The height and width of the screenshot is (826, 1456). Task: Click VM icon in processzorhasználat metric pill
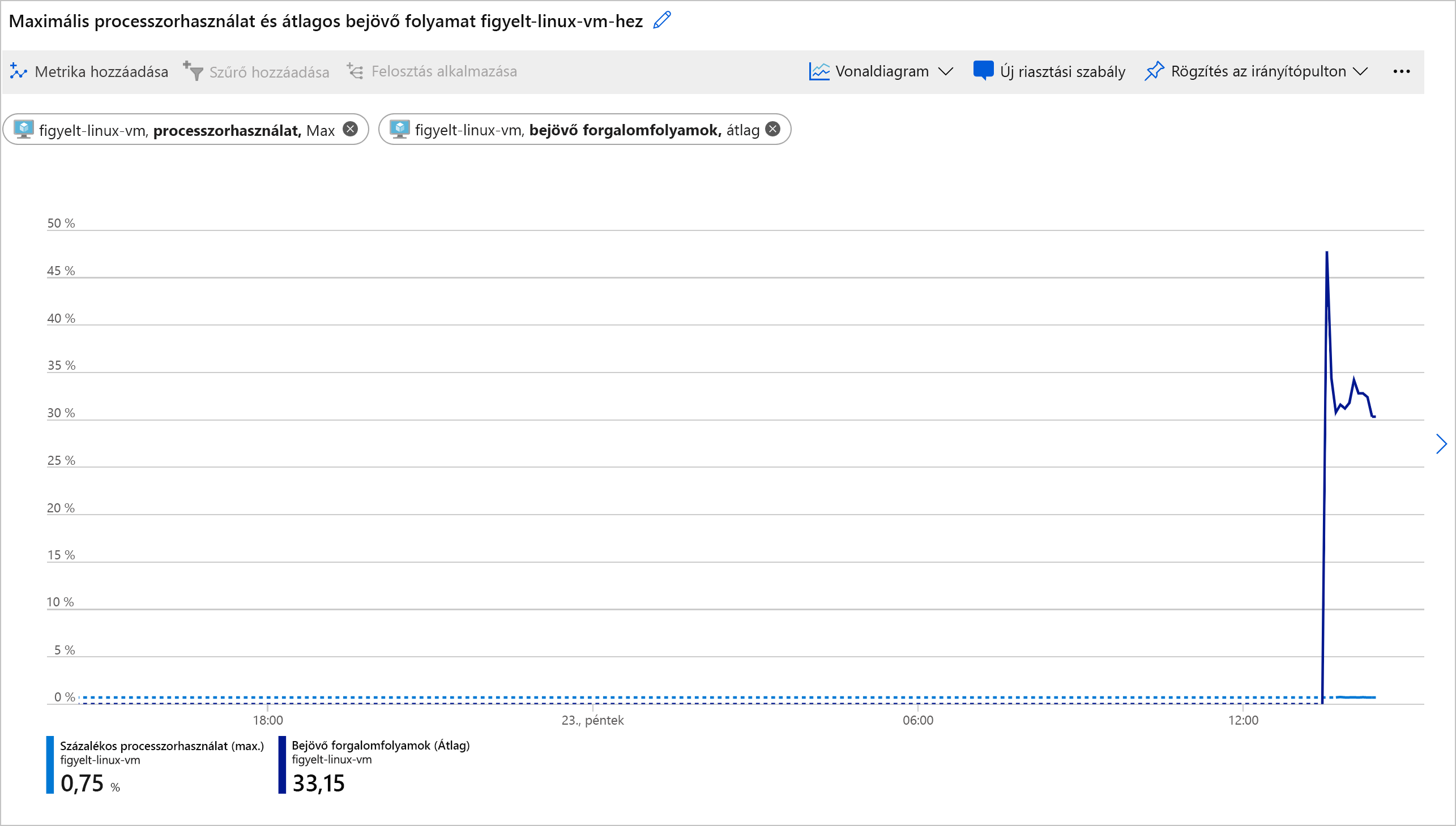tap(24, 129)
